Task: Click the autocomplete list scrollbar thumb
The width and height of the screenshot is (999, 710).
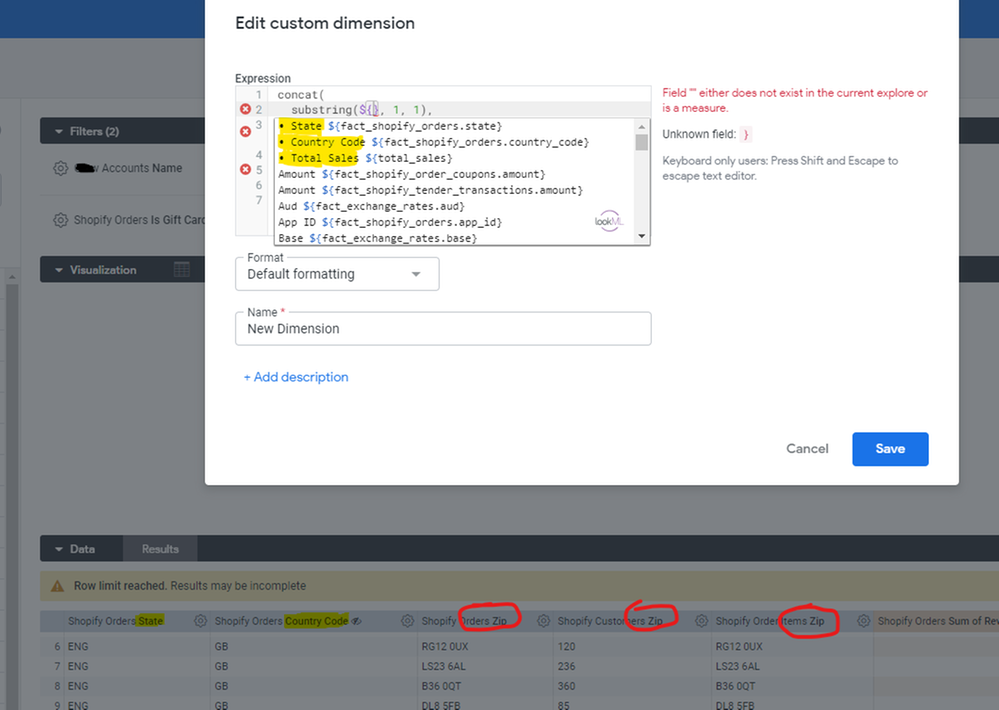Action: (642, 142)
